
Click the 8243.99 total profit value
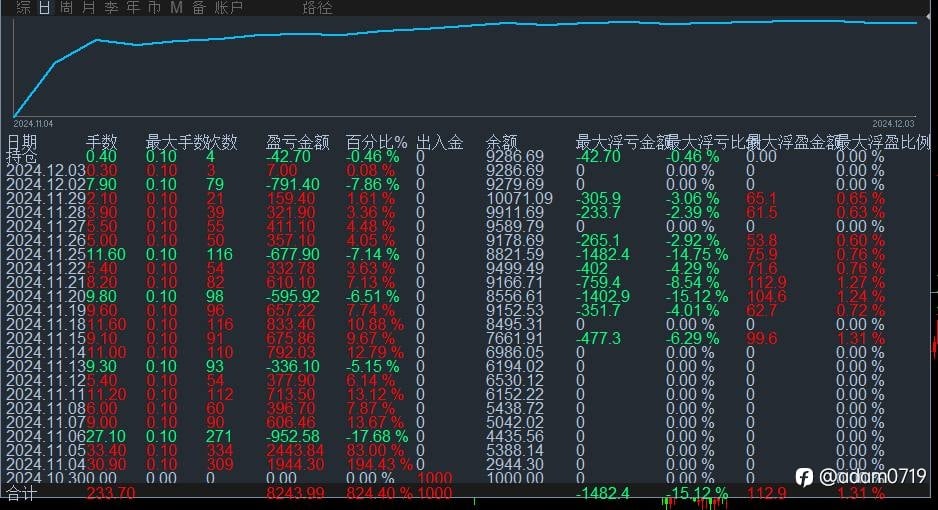click(295, 494)
